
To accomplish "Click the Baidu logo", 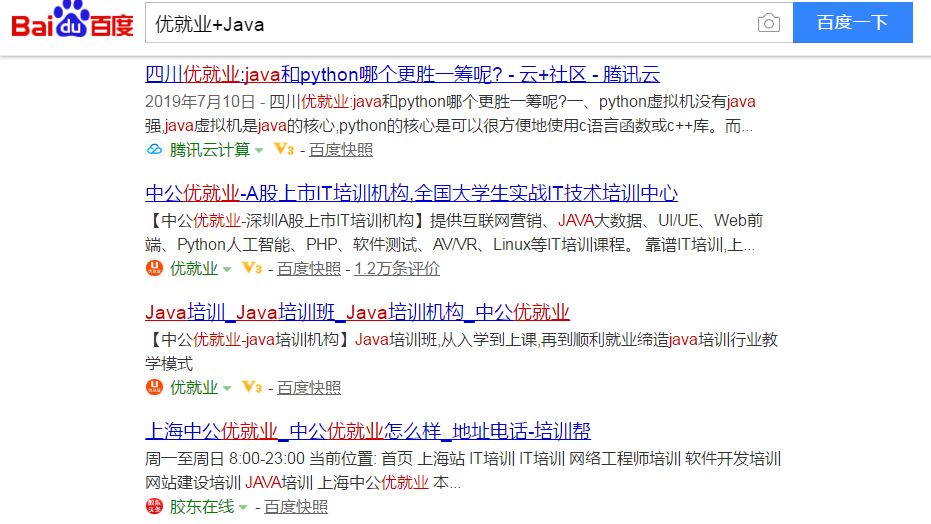I will [72, 21].
